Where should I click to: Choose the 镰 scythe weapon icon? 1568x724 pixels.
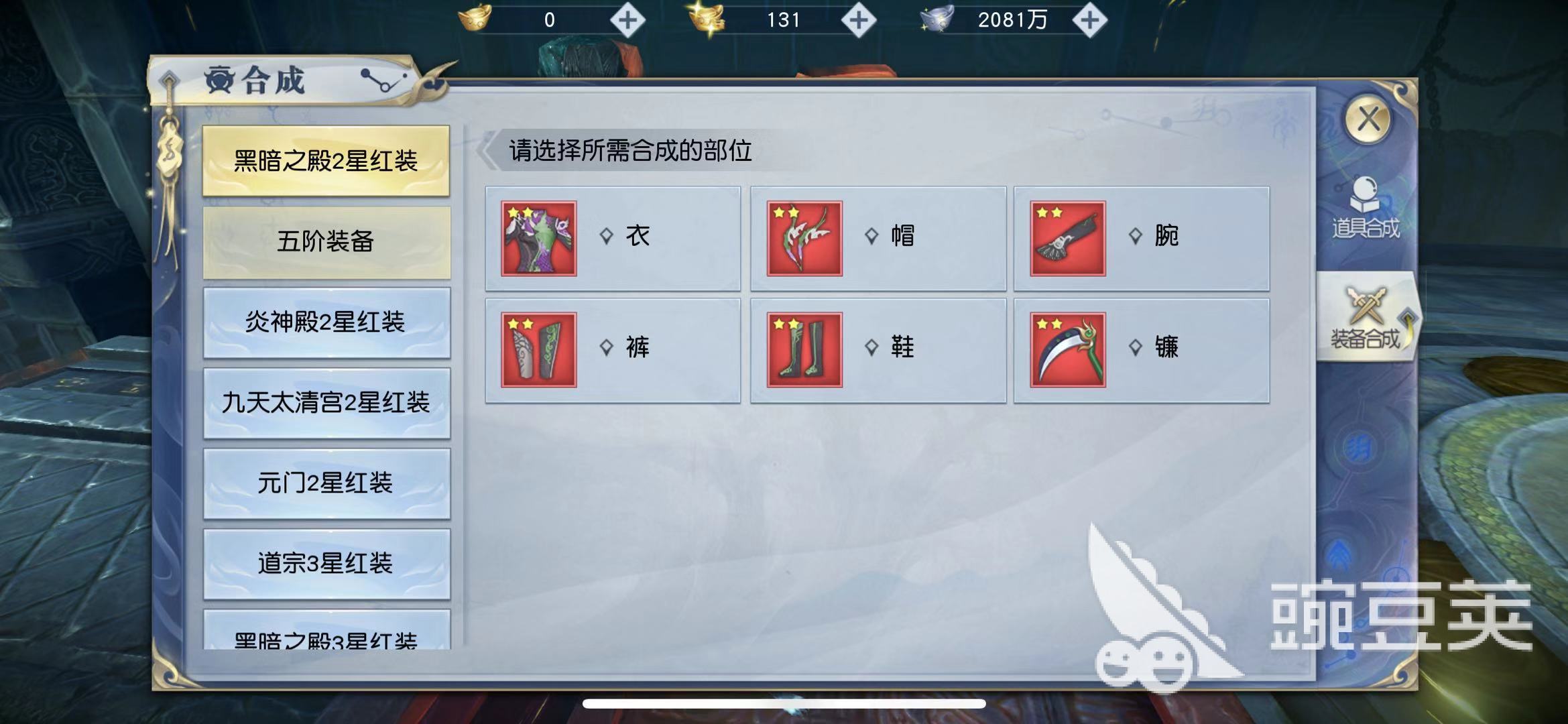[1067, 349]
